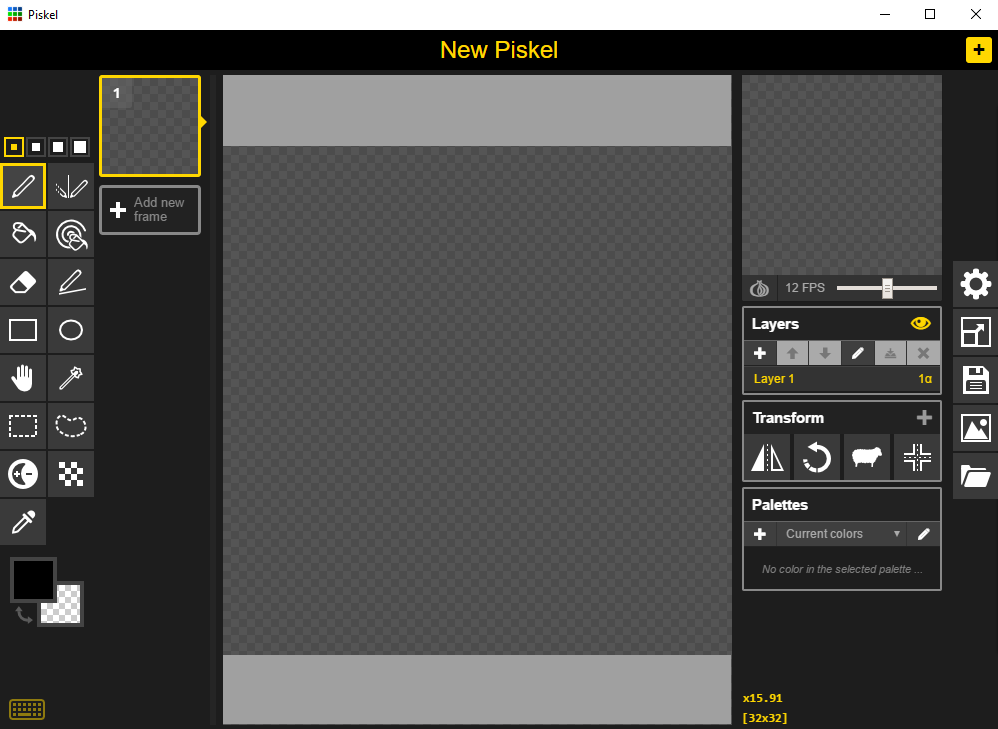Select the Rectangle tool
Image resolution: width=998 pixels, height=729 pixels.
[x=23, y=330]
